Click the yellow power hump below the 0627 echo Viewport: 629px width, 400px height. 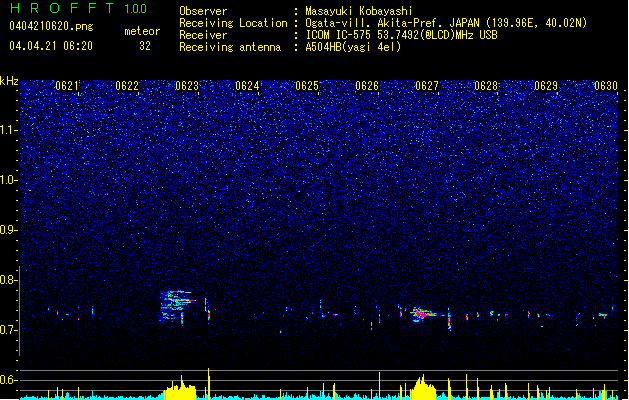tap(422, 388)
